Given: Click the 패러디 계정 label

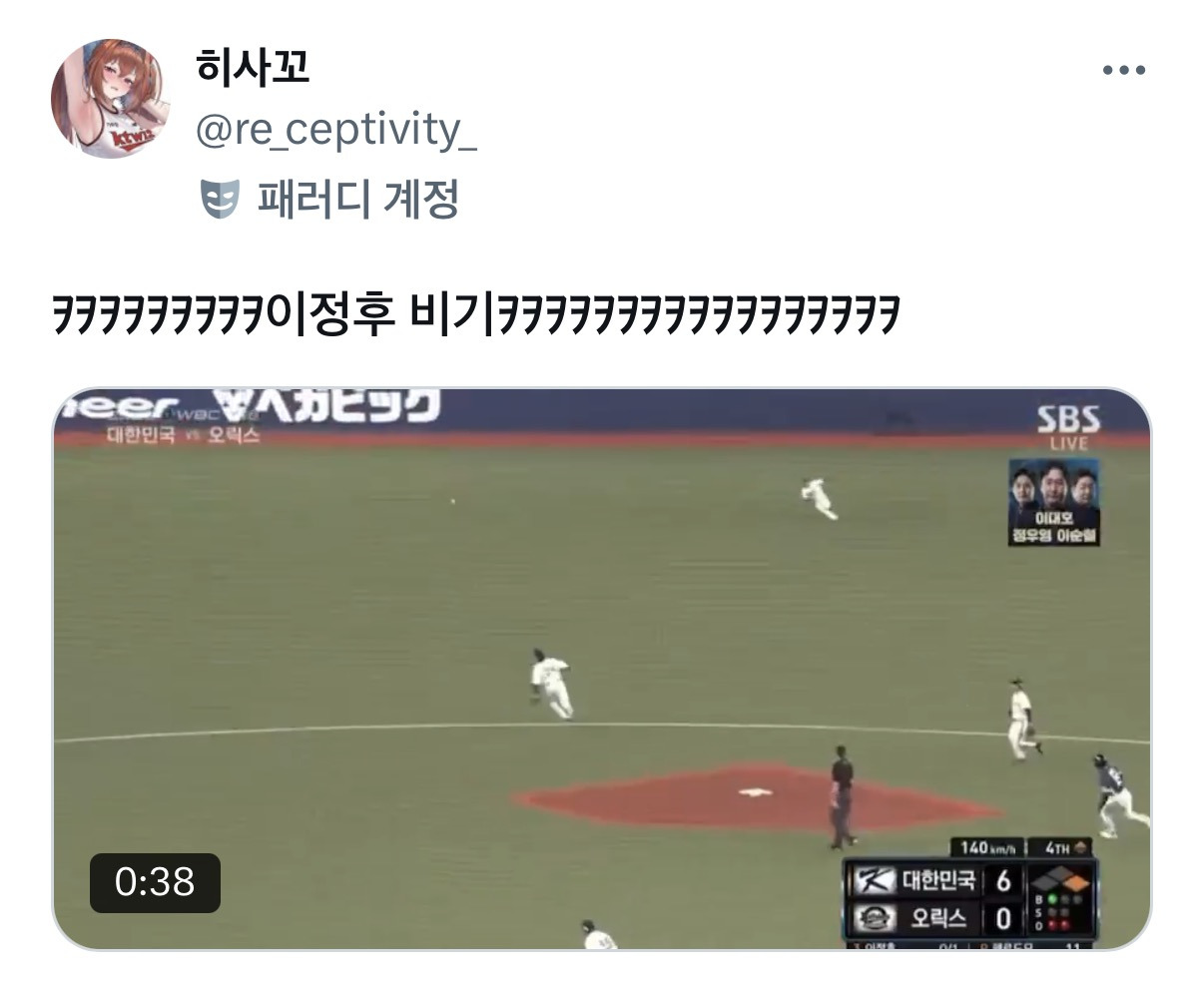Looking at the screenshot, I should [x=357, y=199].
